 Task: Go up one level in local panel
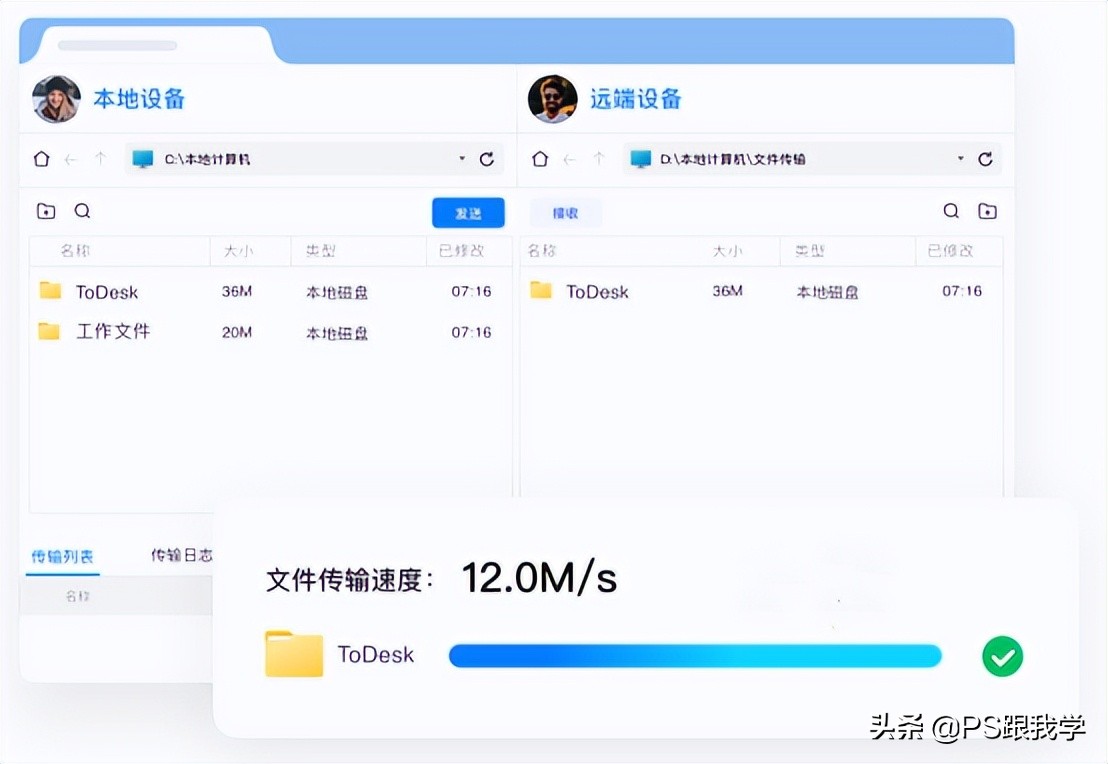tap(100, 159)
